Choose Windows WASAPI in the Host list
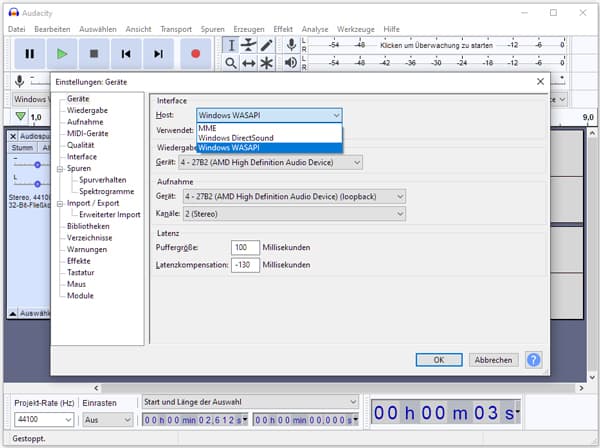 coord(269,148)
